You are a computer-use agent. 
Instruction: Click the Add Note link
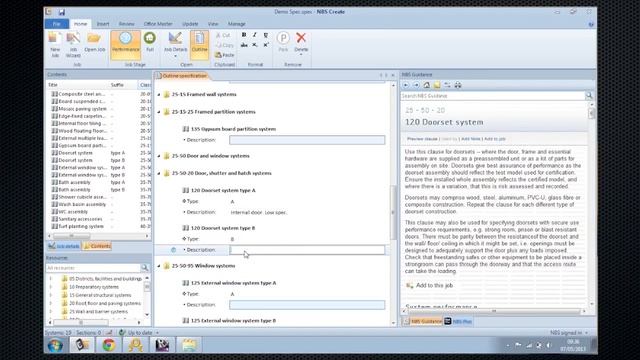tap(471, 139)
